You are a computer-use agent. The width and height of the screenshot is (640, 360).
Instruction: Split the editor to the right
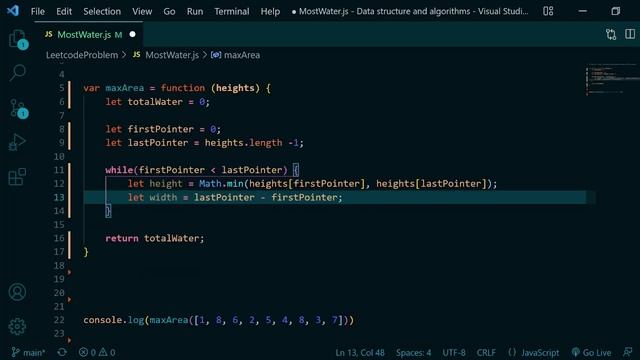click(630, 34)
